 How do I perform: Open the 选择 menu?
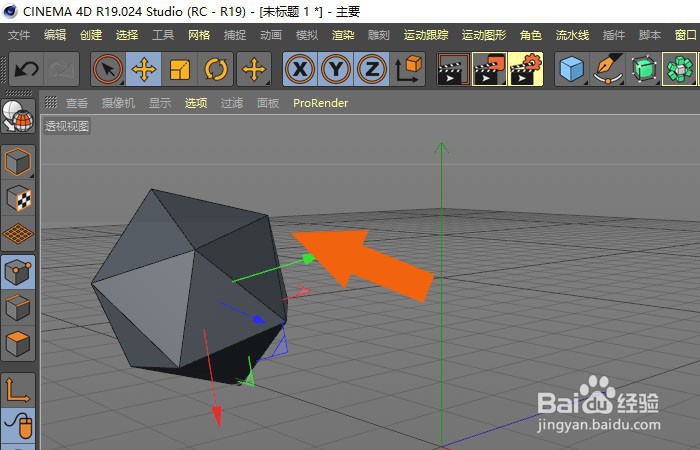coord(127,35)
